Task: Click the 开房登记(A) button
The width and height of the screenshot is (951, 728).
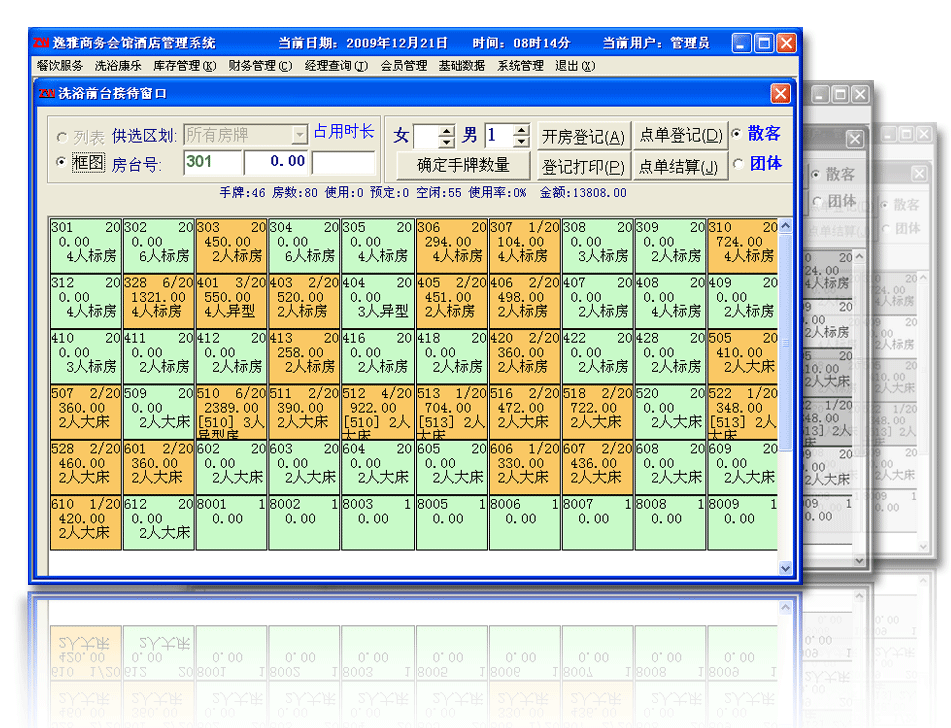Action: pyautogui.click(x=583, y=136)
